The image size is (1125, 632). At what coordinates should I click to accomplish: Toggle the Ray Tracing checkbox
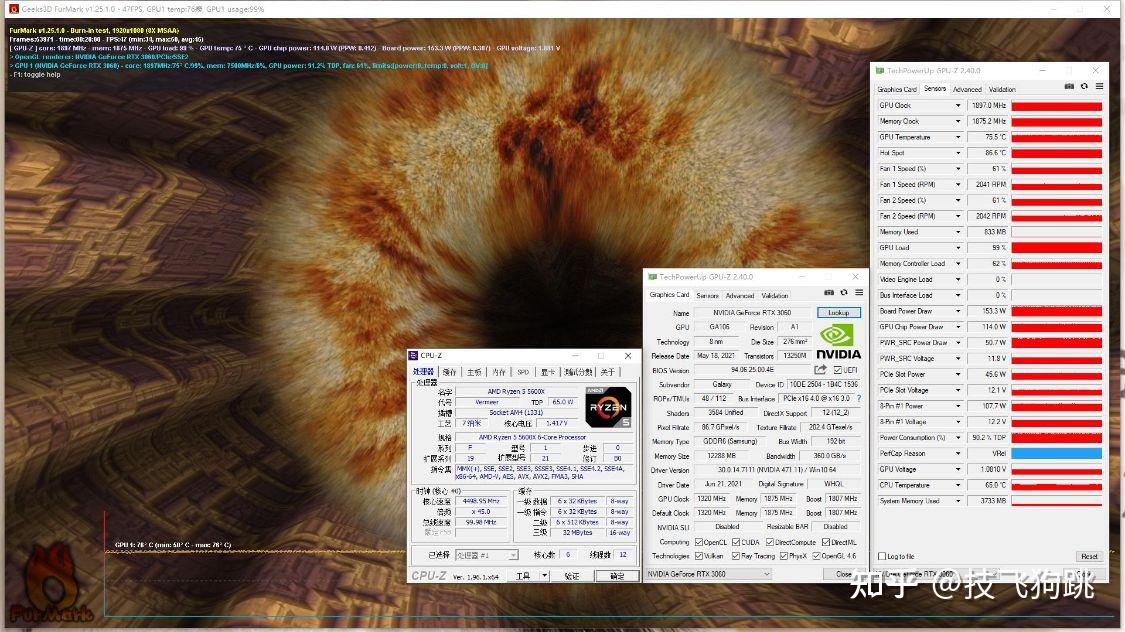tap(735, 556)
